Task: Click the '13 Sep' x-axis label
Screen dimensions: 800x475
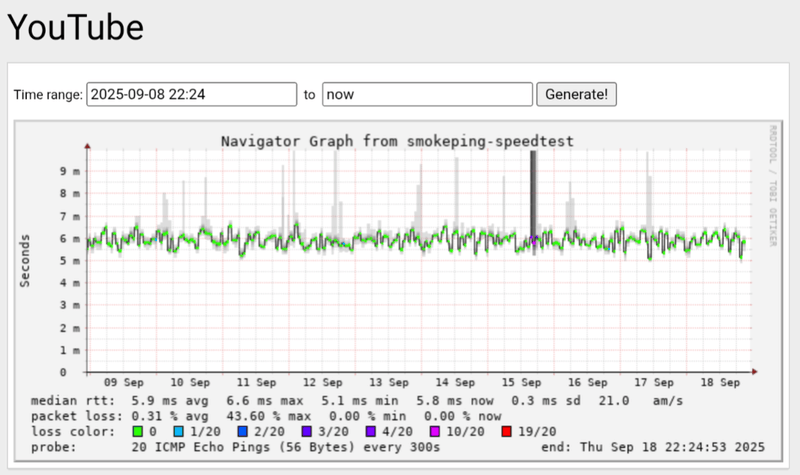Action: click(389, 382)
